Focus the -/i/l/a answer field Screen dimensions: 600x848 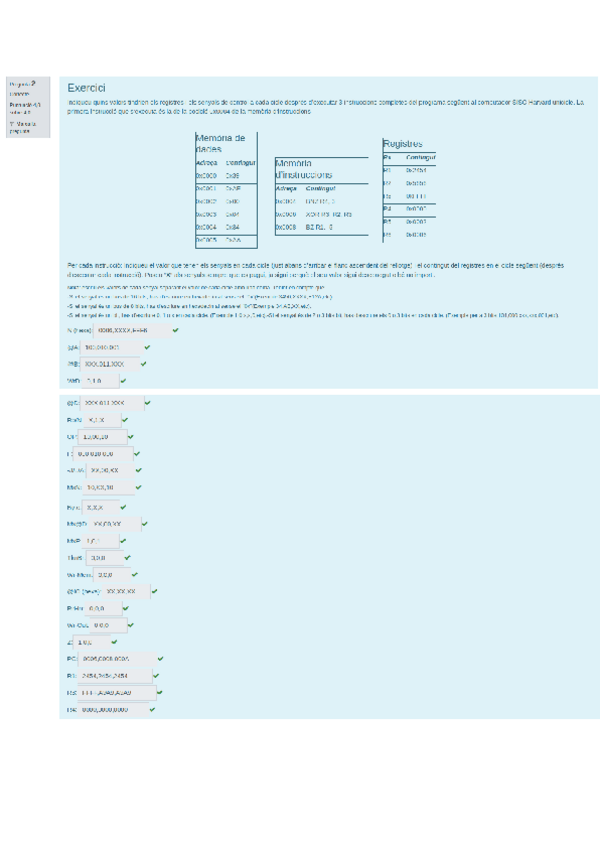coord(110,471)
